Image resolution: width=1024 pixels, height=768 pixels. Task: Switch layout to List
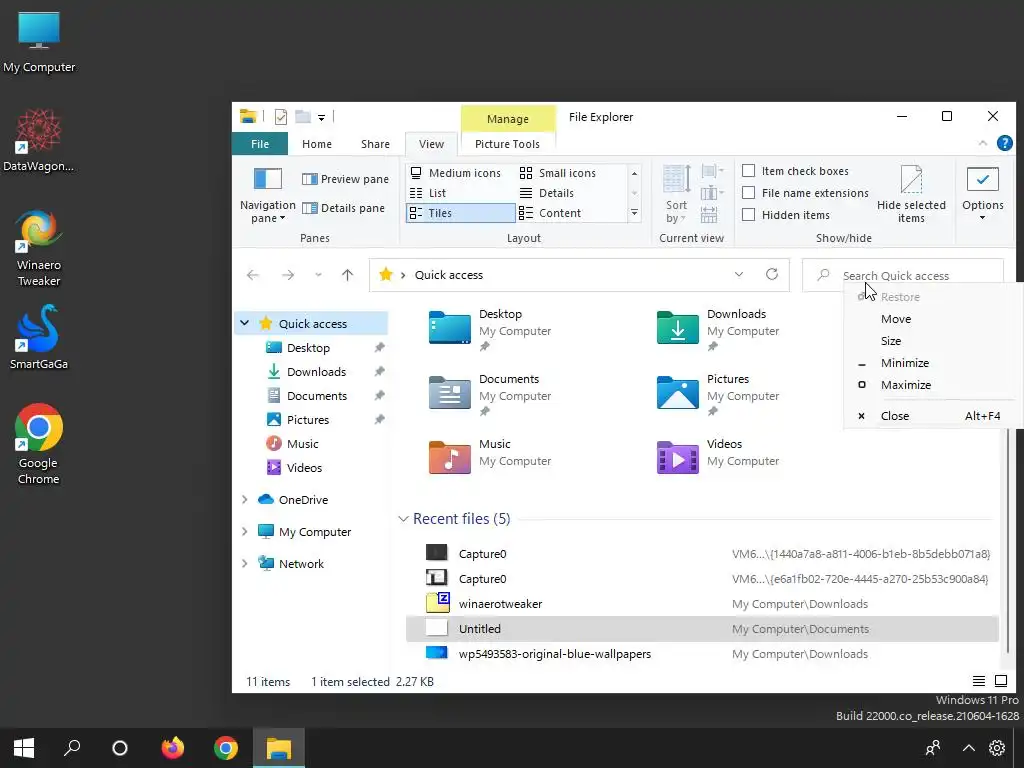428,193
